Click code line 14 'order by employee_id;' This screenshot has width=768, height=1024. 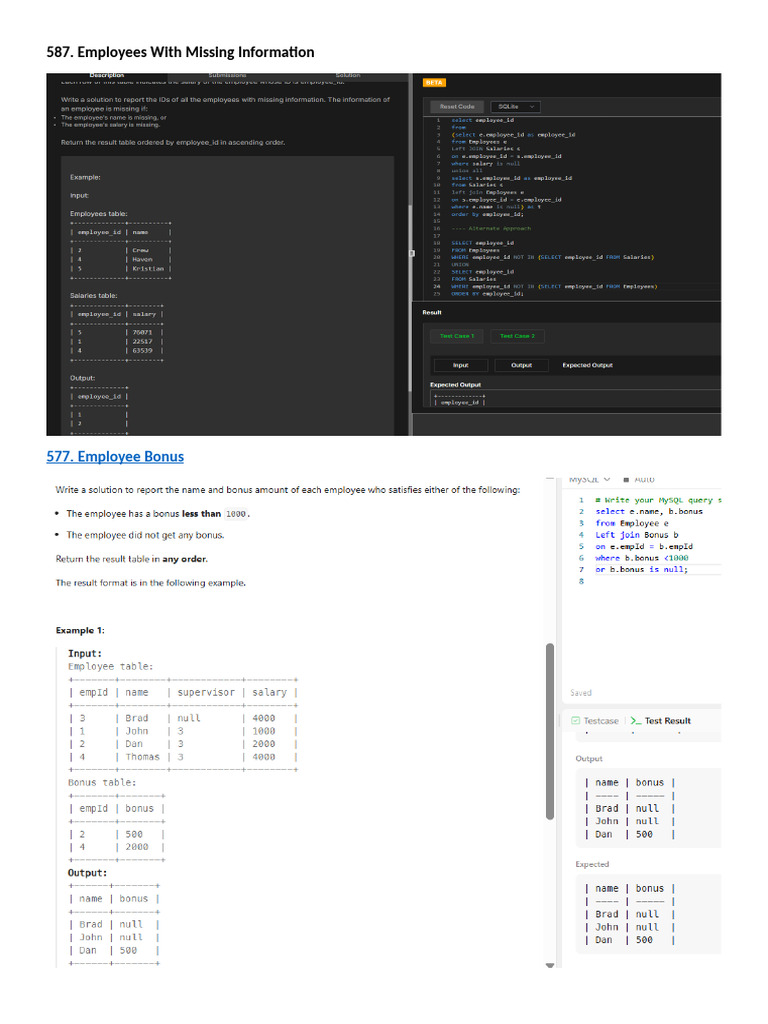(487, 214)
